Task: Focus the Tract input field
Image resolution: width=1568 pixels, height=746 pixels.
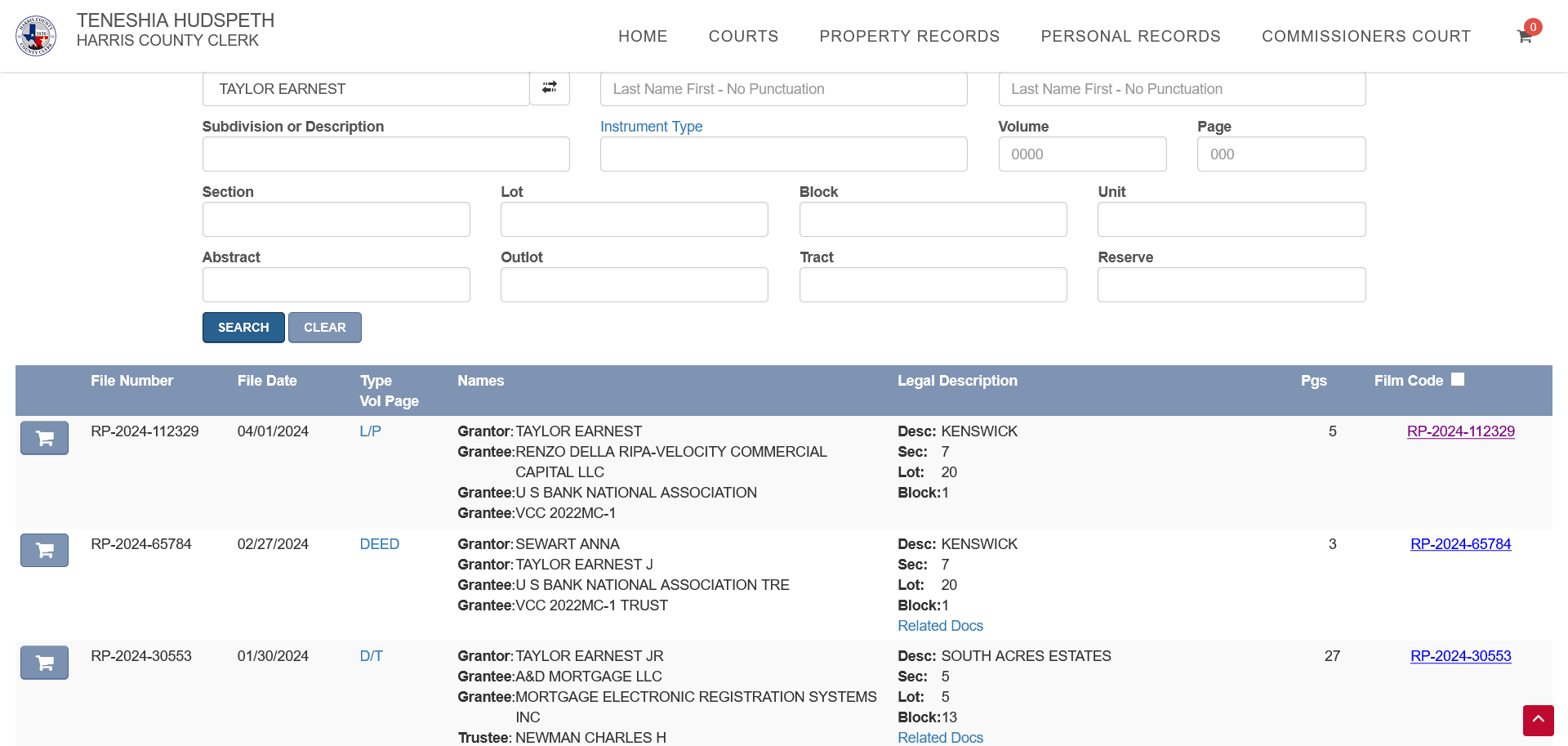Action: 933,285
